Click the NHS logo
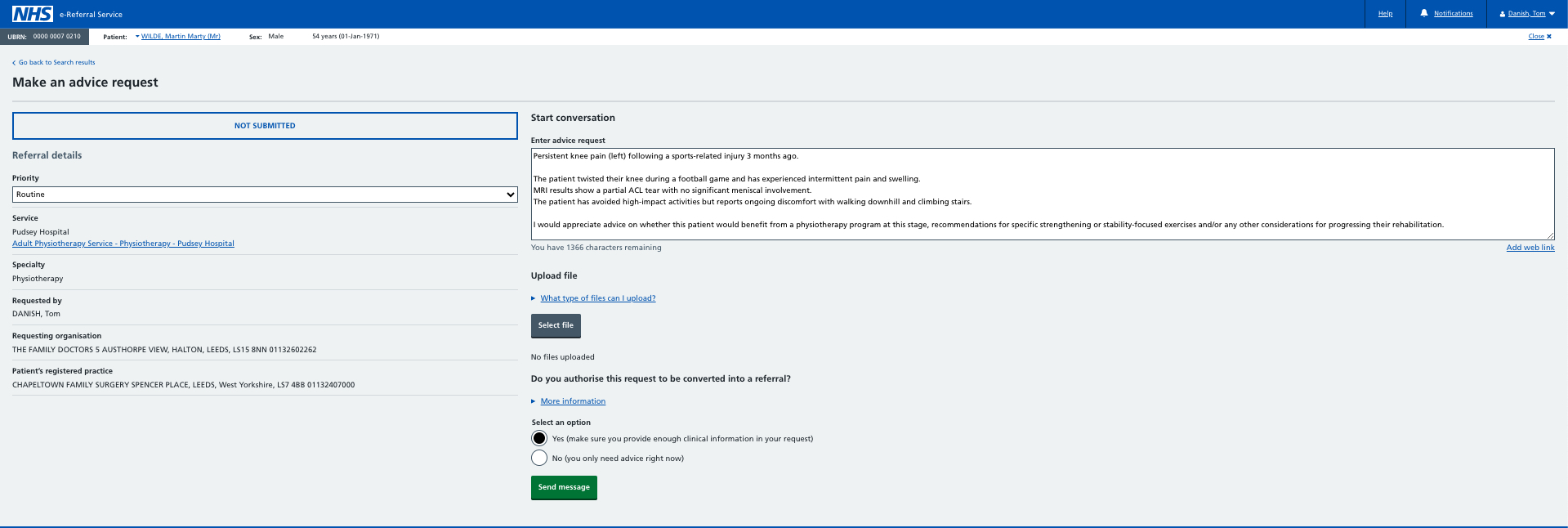 (33, 14)
